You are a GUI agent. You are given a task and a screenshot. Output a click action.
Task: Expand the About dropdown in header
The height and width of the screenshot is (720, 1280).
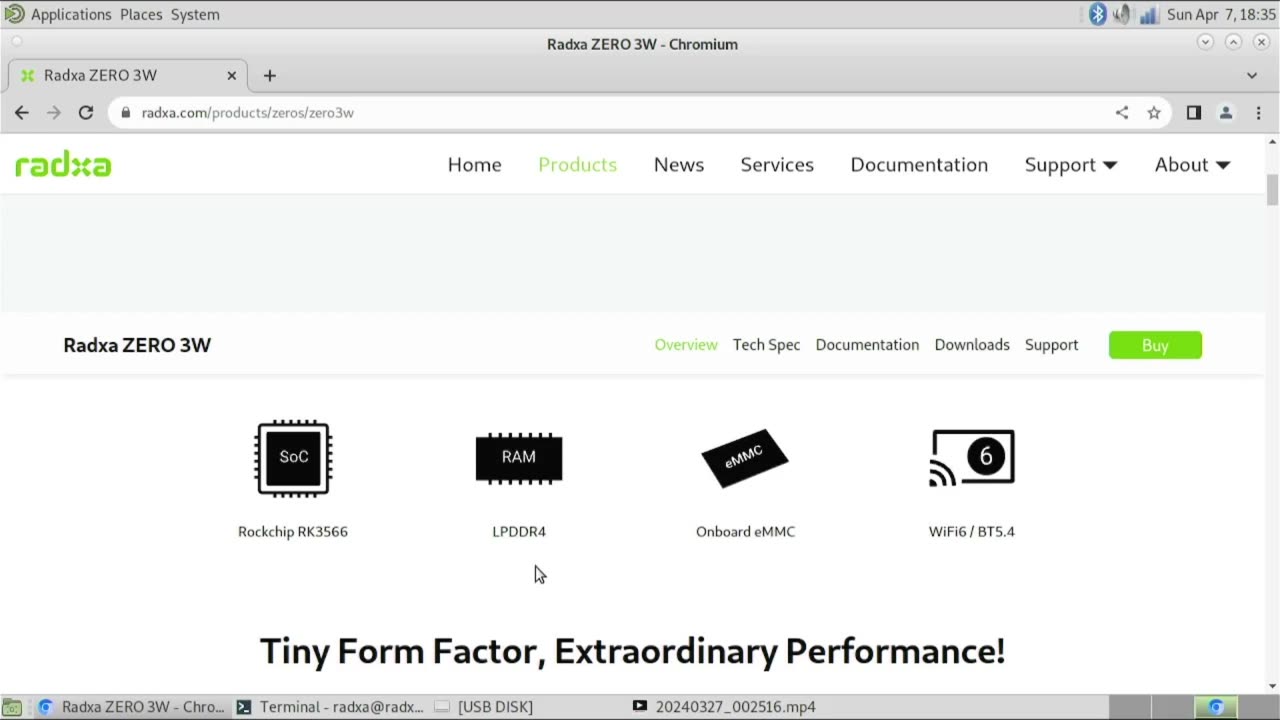point(1192,165)
